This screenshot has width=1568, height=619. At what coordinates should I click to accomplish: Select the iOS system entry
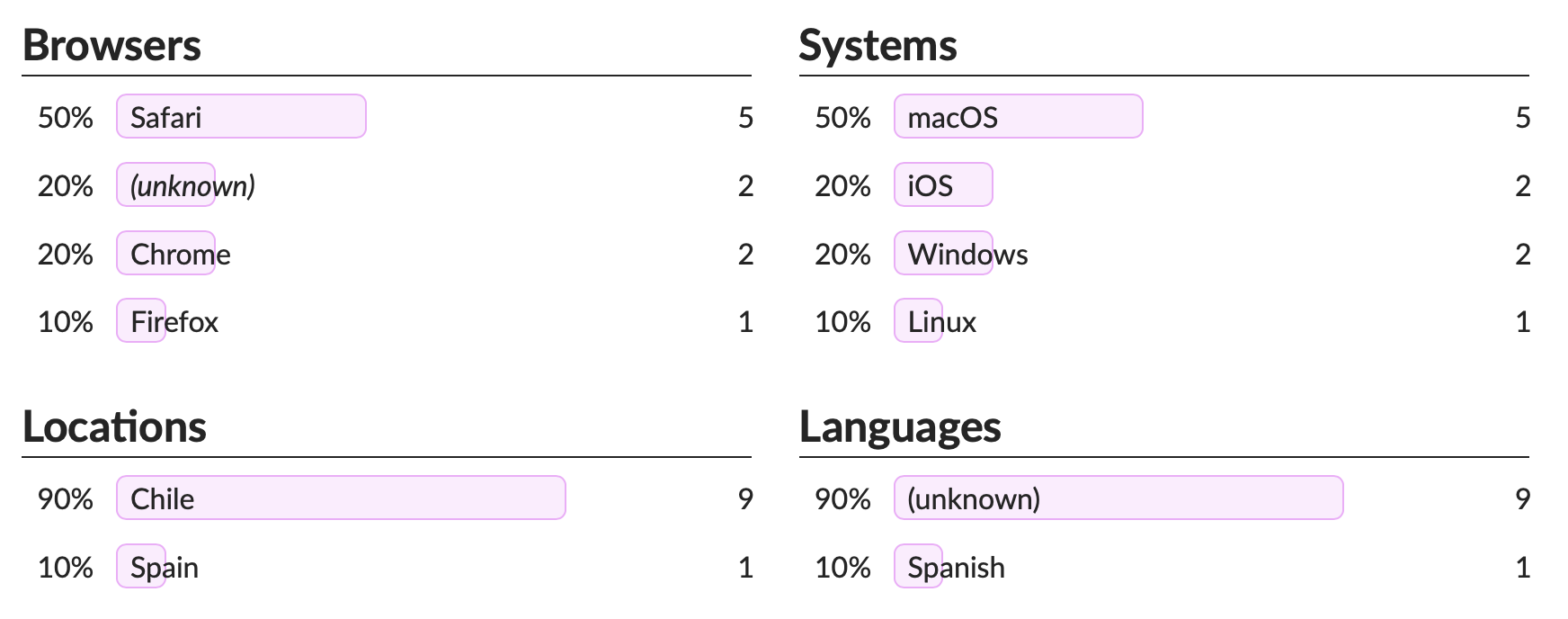[x=930, y=185]
